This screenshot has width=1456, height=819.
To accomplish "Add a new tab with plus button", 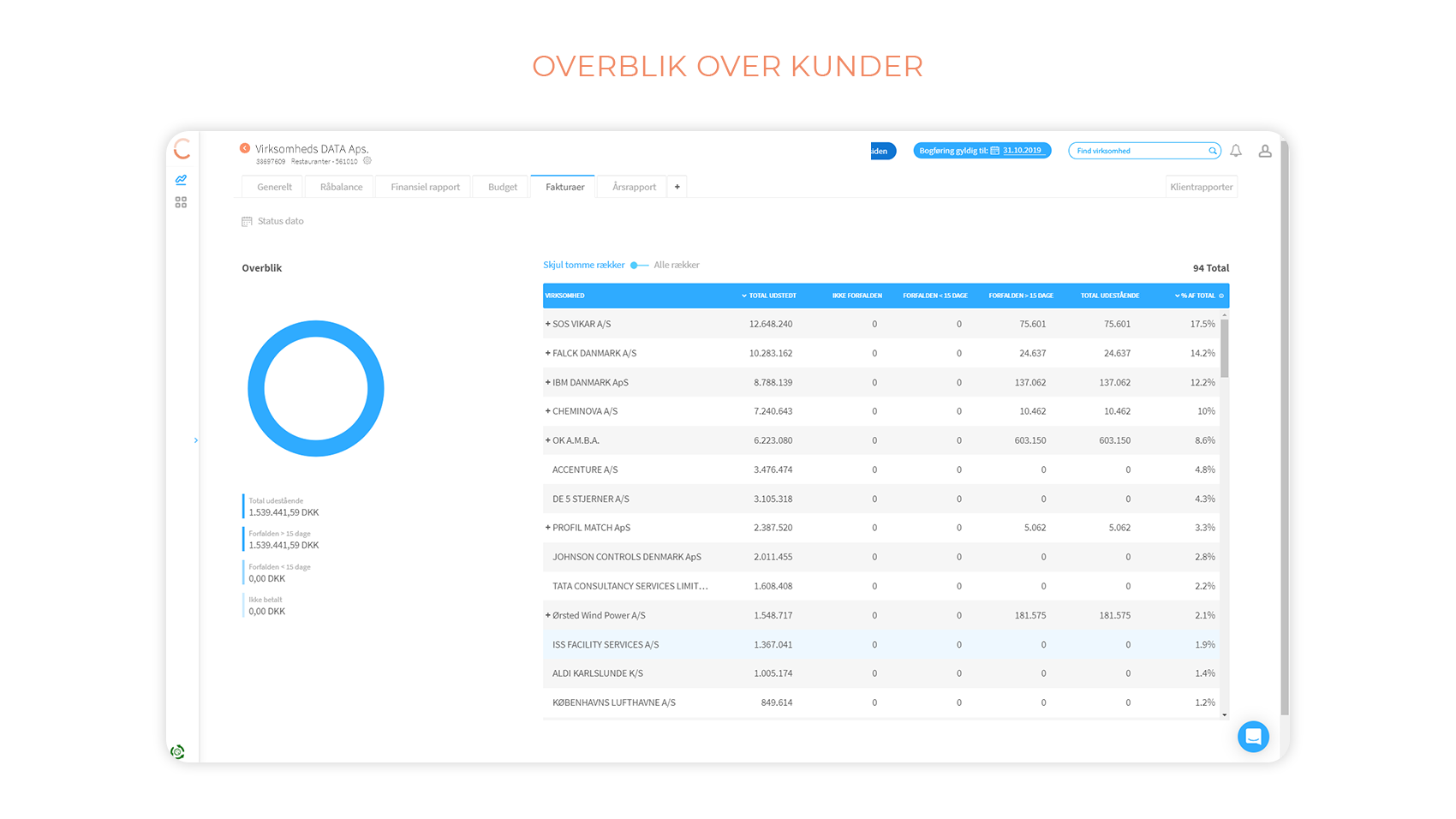I will point(677,187).
